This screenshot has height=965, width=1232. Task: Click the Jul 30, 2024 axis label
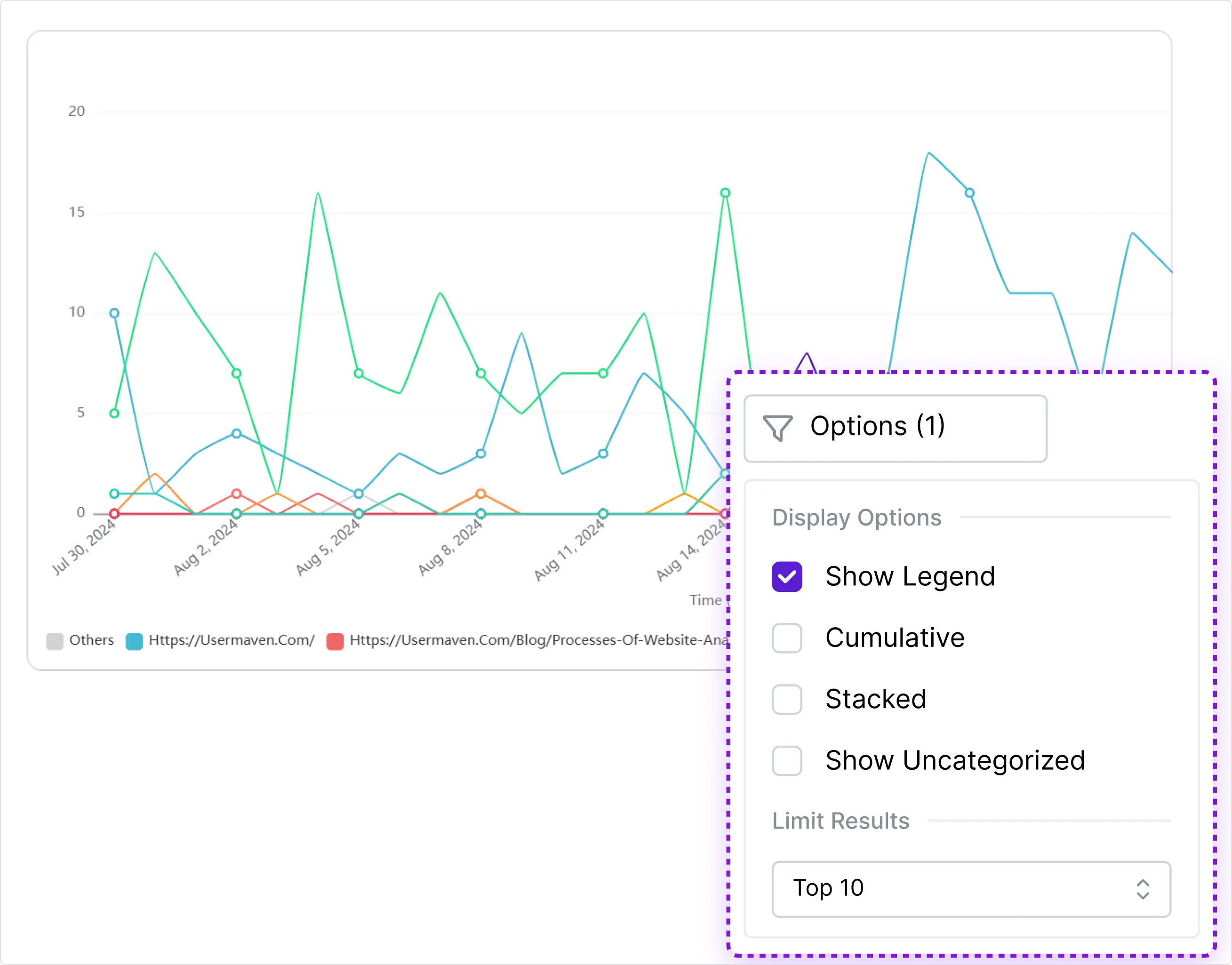tap(84, 547)
